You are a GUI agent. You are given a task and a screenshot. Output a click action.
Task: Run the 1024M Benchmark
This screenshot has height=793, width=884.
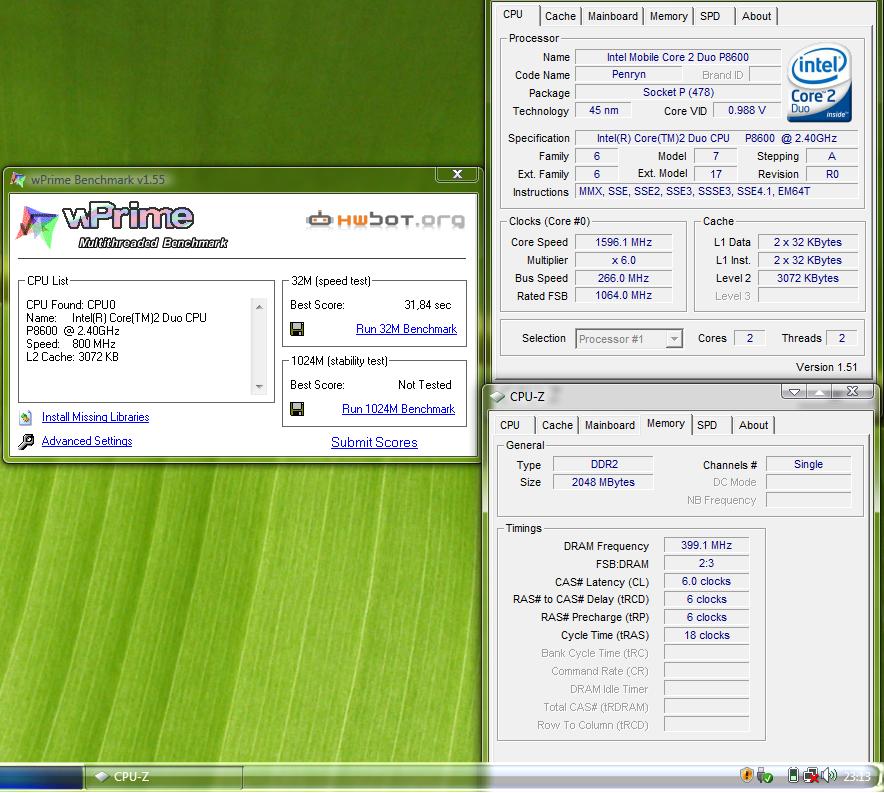pos(398,409)
